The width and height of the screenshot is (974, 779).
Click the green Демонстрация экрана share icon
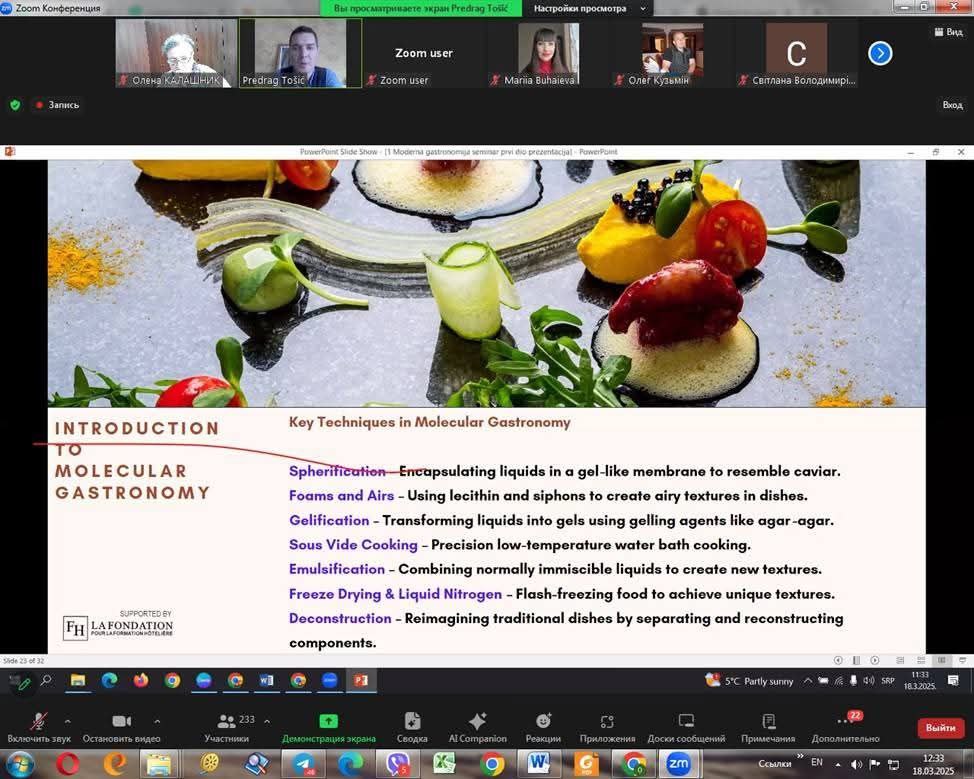point(328,721)
